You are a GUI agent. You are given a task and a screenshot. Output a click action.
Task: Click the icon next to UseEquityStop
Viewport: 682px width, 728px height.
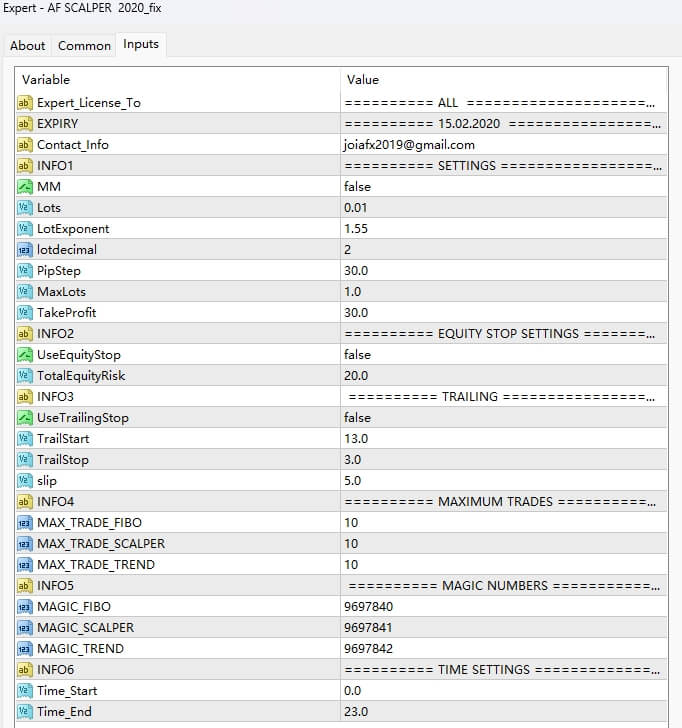[25, 355]
